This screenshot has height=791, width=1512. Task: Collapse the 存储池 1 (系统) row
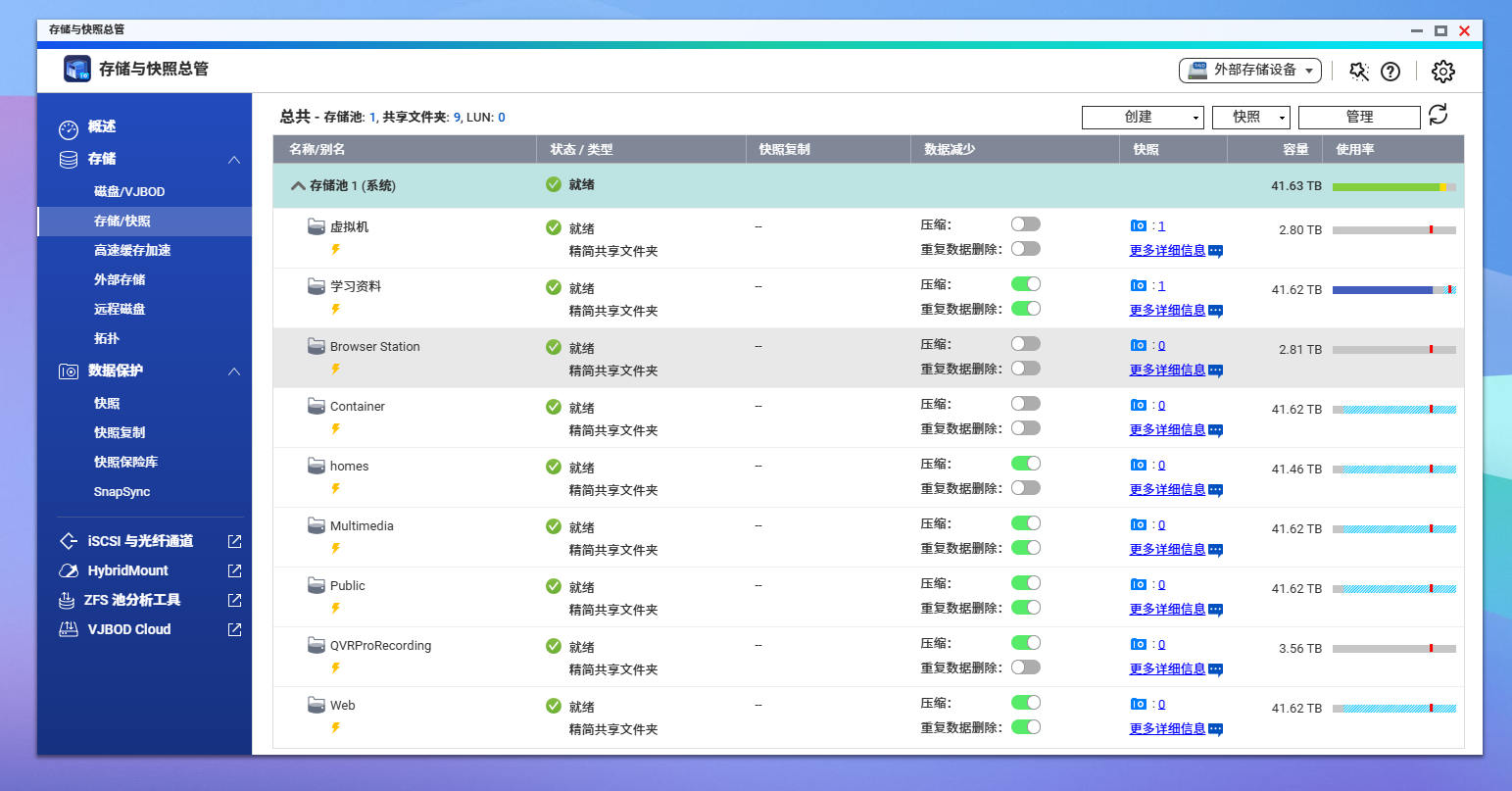click(x=298, y=186)
